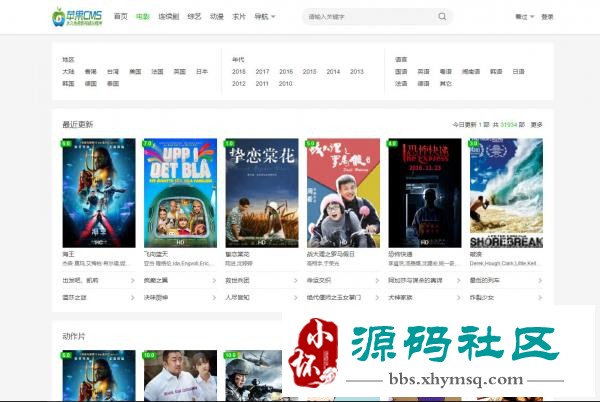Click chevron beside 最后的列车 row

(540, 281)
